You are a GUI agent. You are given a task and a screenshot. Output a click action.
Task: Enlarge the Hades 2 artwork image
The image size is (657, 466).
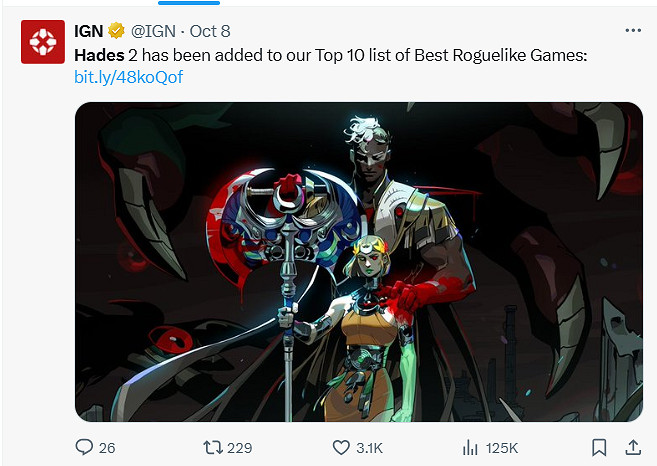pos(359,262)
